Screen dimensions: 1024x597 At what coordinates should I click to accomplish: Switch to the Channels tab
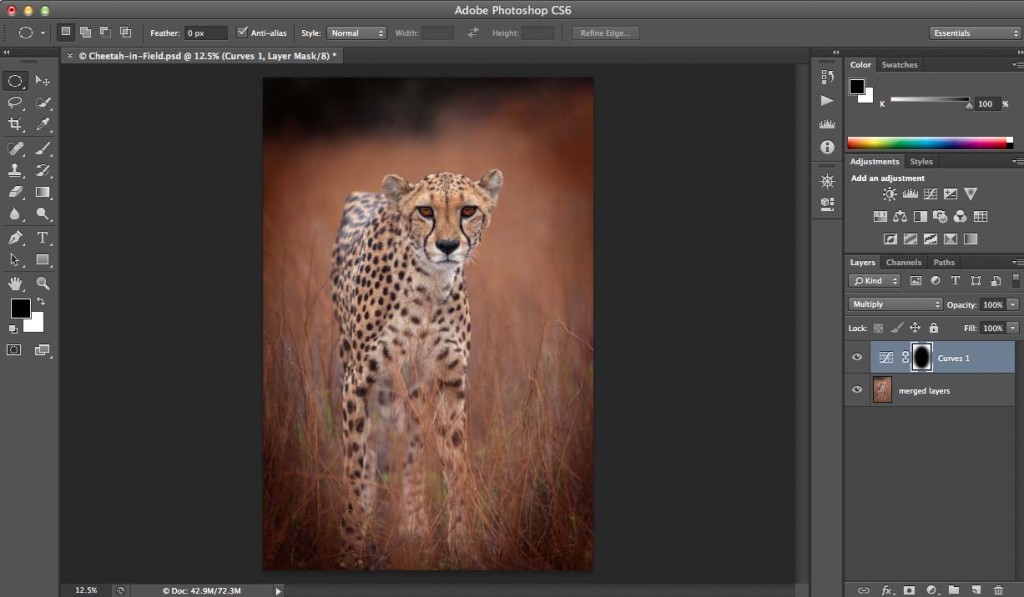pos(904,261)
